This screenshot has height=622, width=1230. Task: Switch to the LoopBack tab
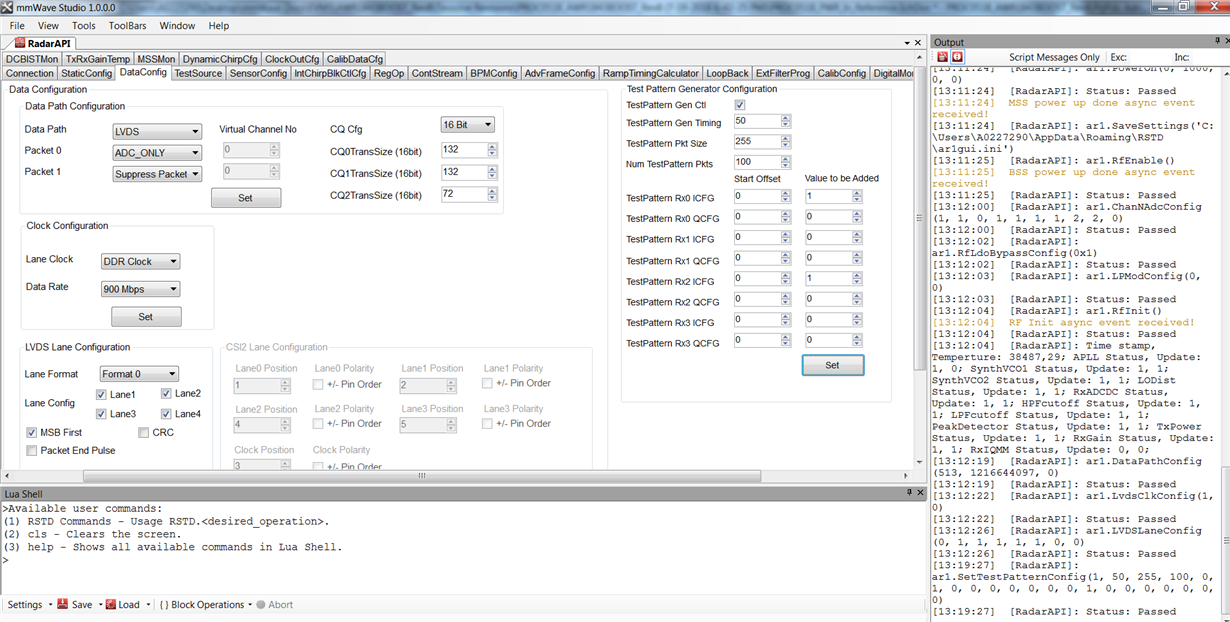(727, 73)
